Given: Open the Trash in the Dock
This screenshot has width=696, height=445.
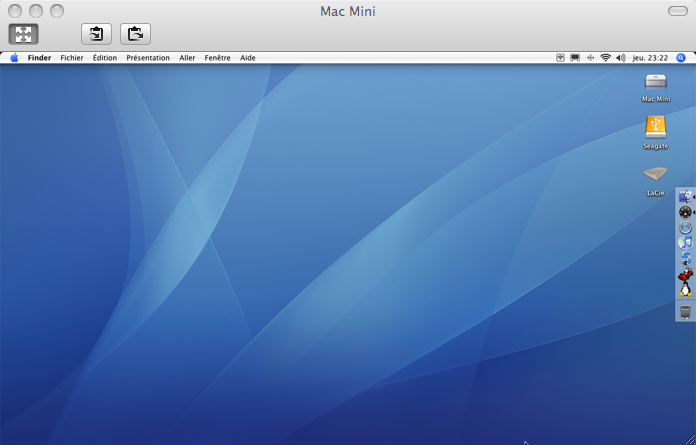Looking at the screenshot, I should click(685, 312).
